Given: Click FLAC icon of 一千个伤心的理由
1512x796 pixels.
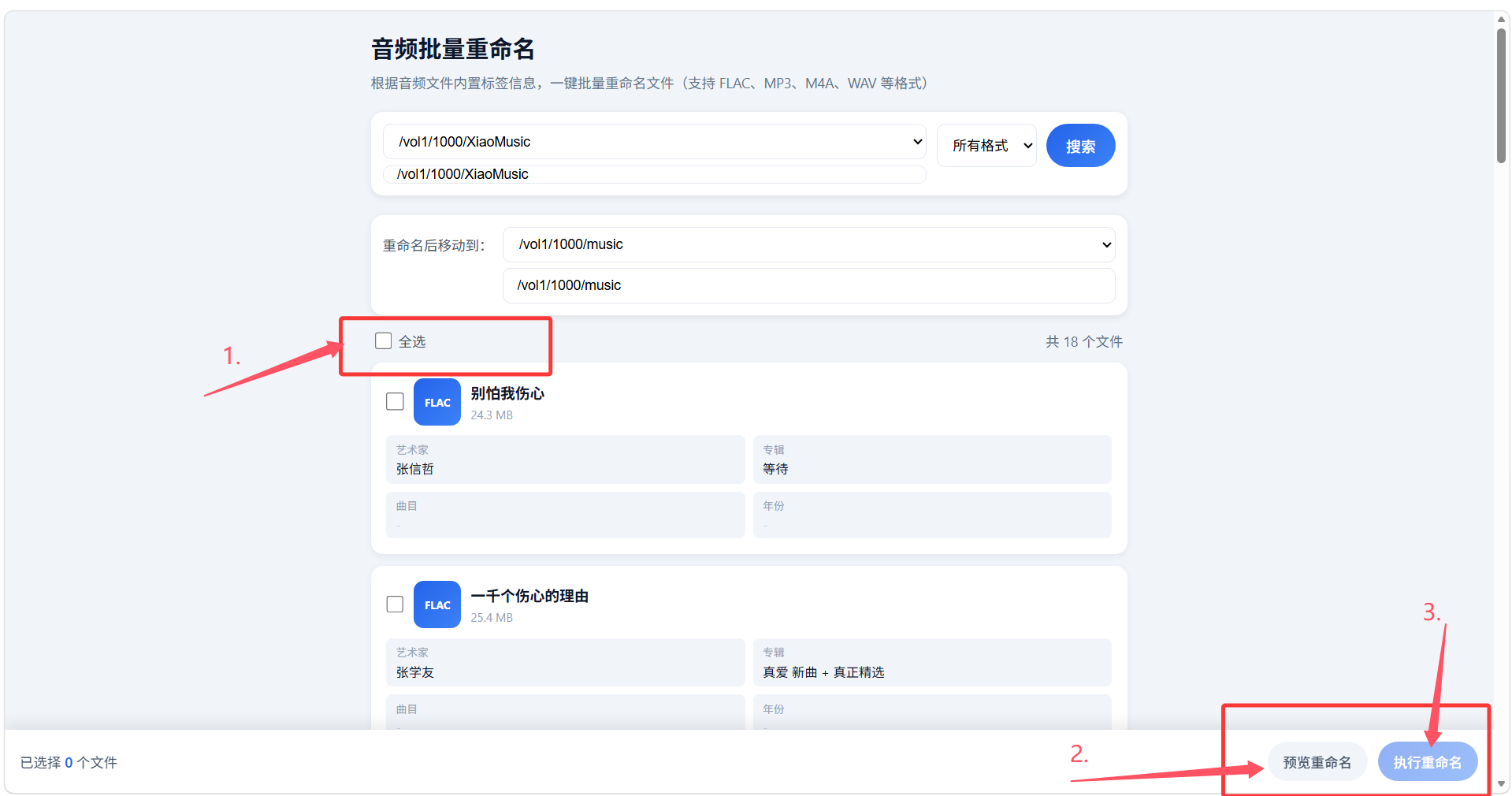Looking at the screenshot, I should [437, 604].
